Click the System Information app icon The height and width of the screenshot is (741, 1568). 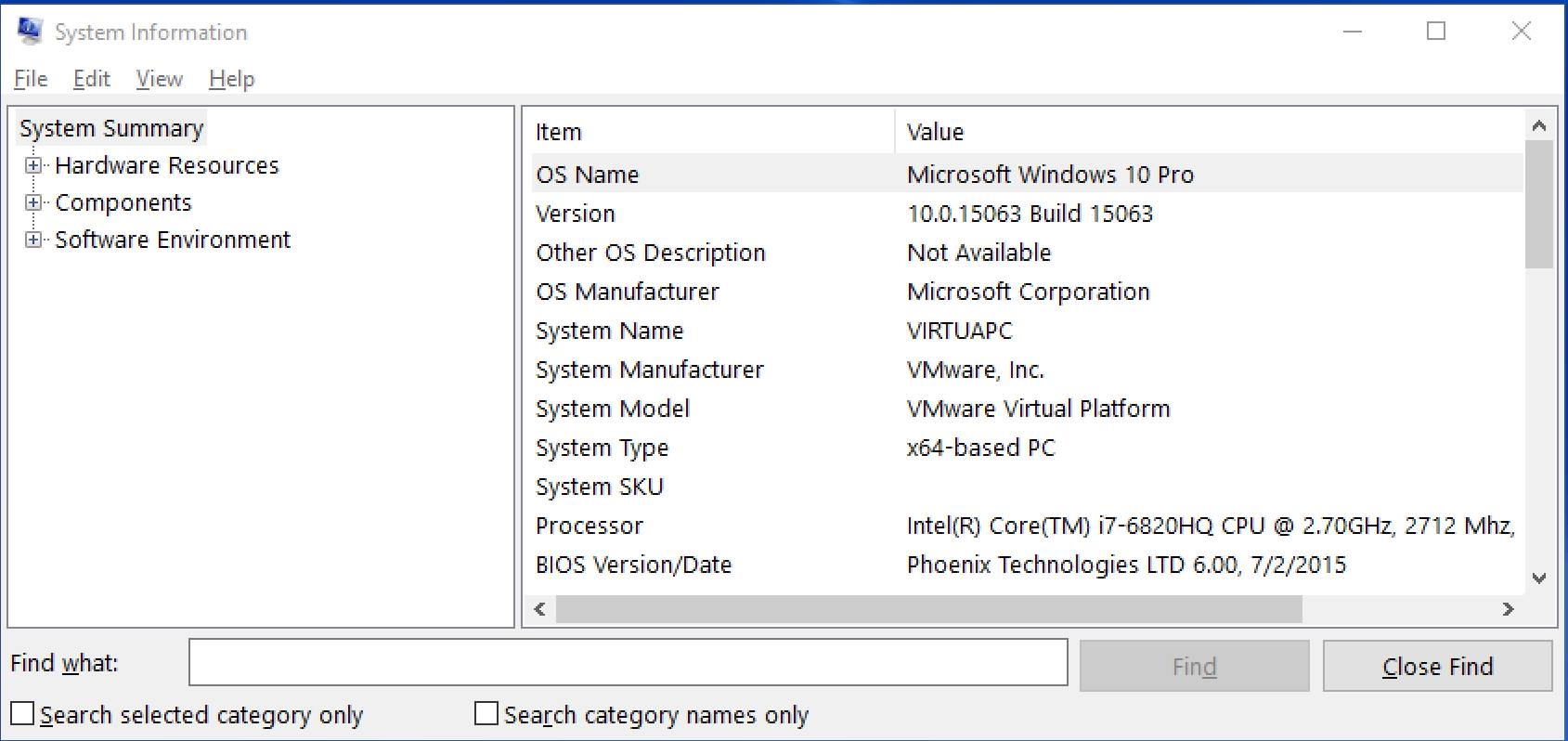(x=30, y=32)
